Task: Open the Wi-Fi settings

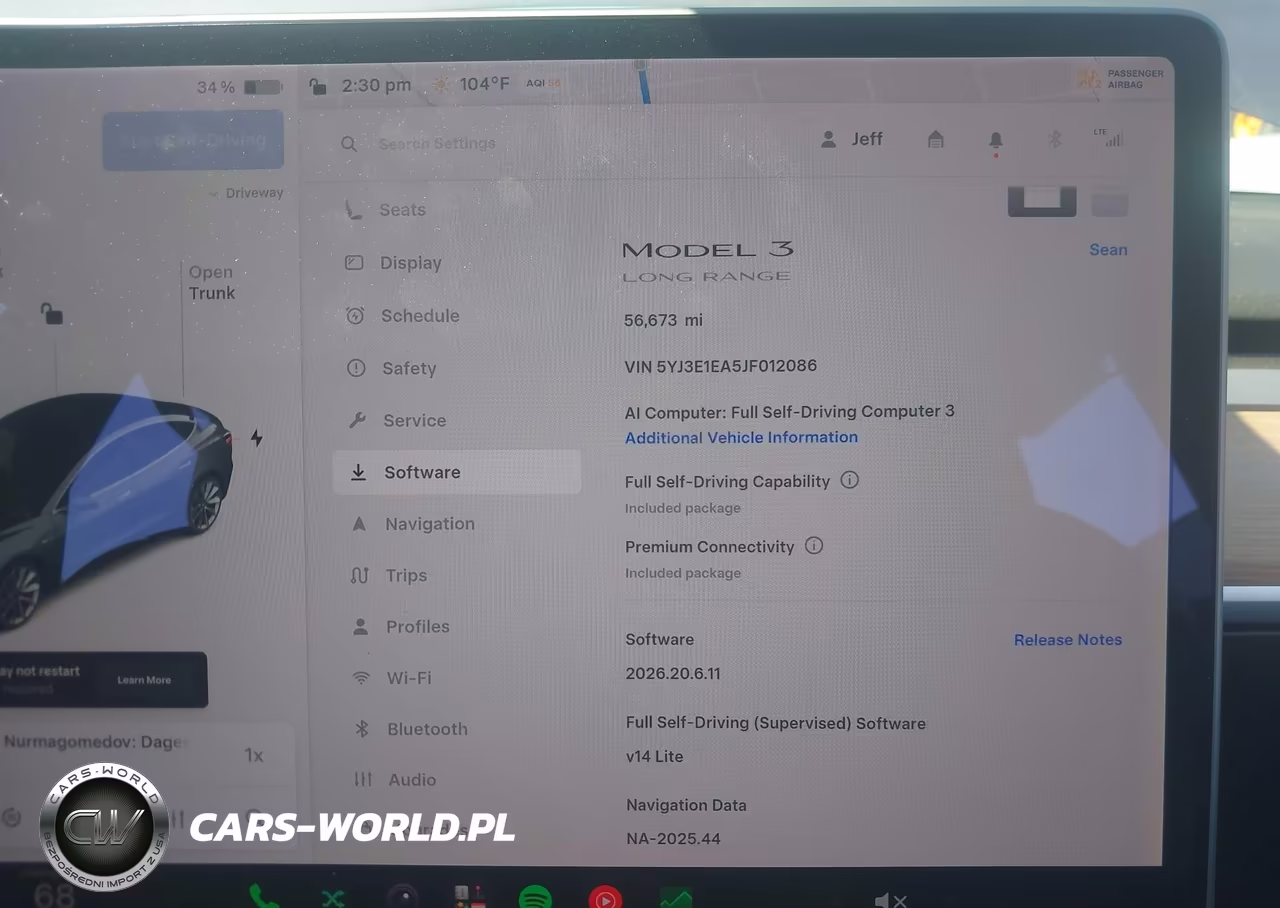Action: pos(393,678)
